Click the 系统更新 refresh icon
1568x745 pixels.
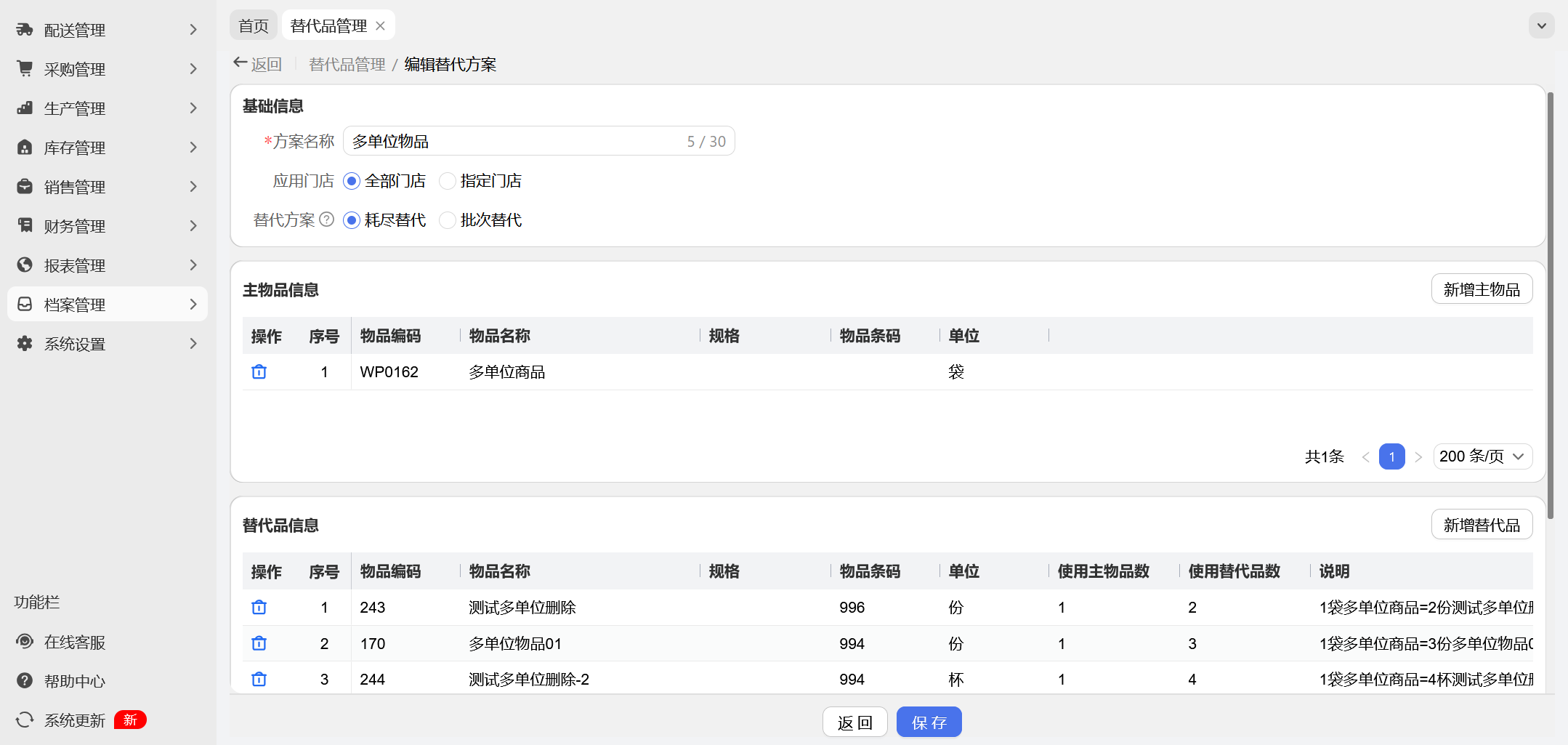point(25,720)
